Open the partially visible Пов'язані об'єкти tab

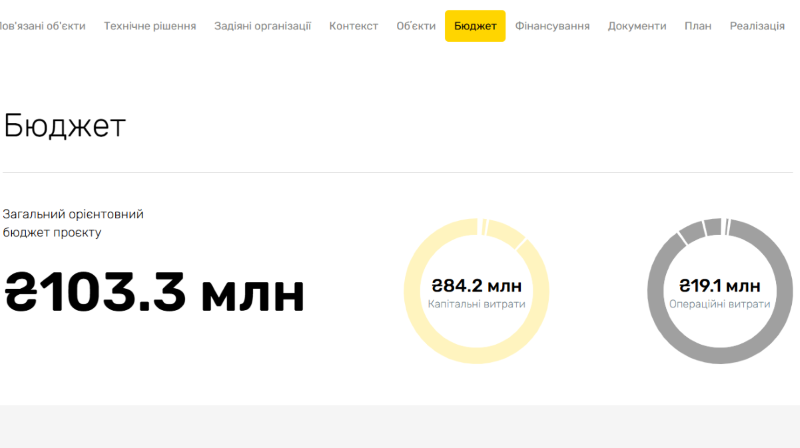pyautogui.click(x=42, y=26)
